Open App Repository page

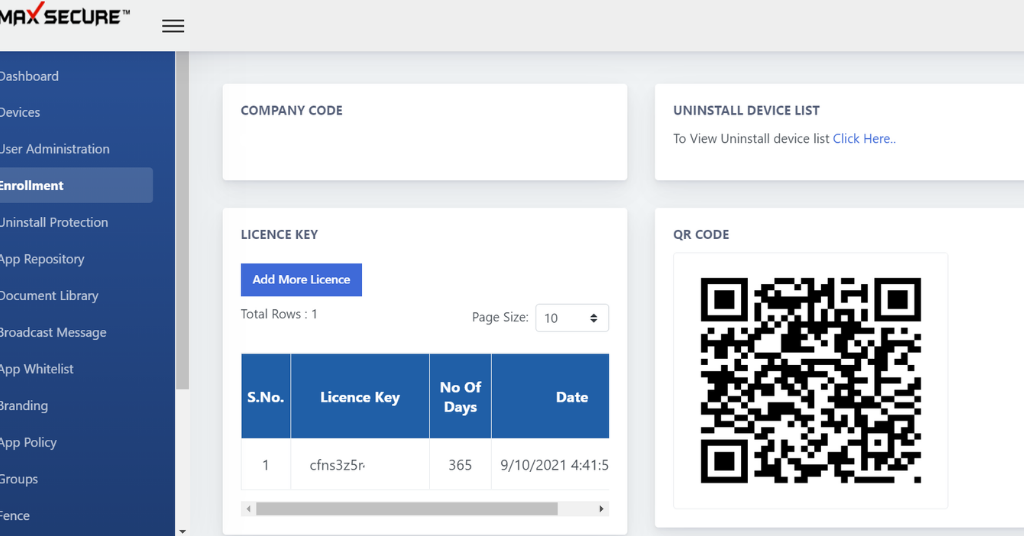[x=42, y=259]
